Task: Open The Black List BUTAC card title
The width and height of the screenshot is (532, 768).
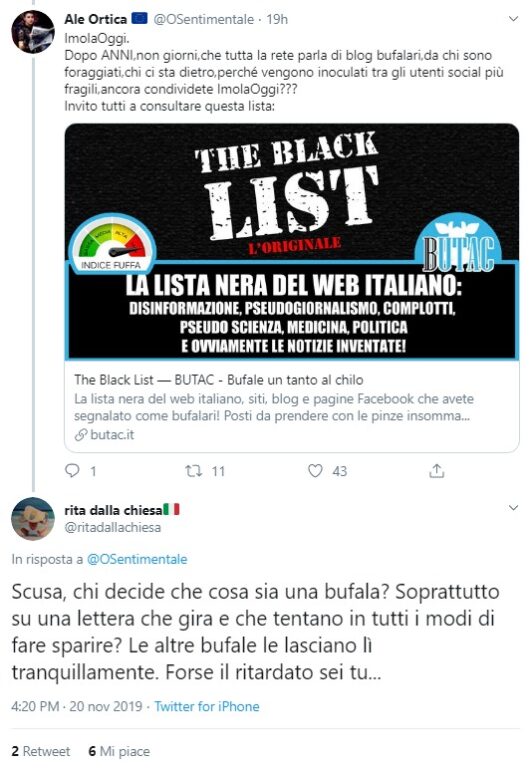Action: point(219,380)
